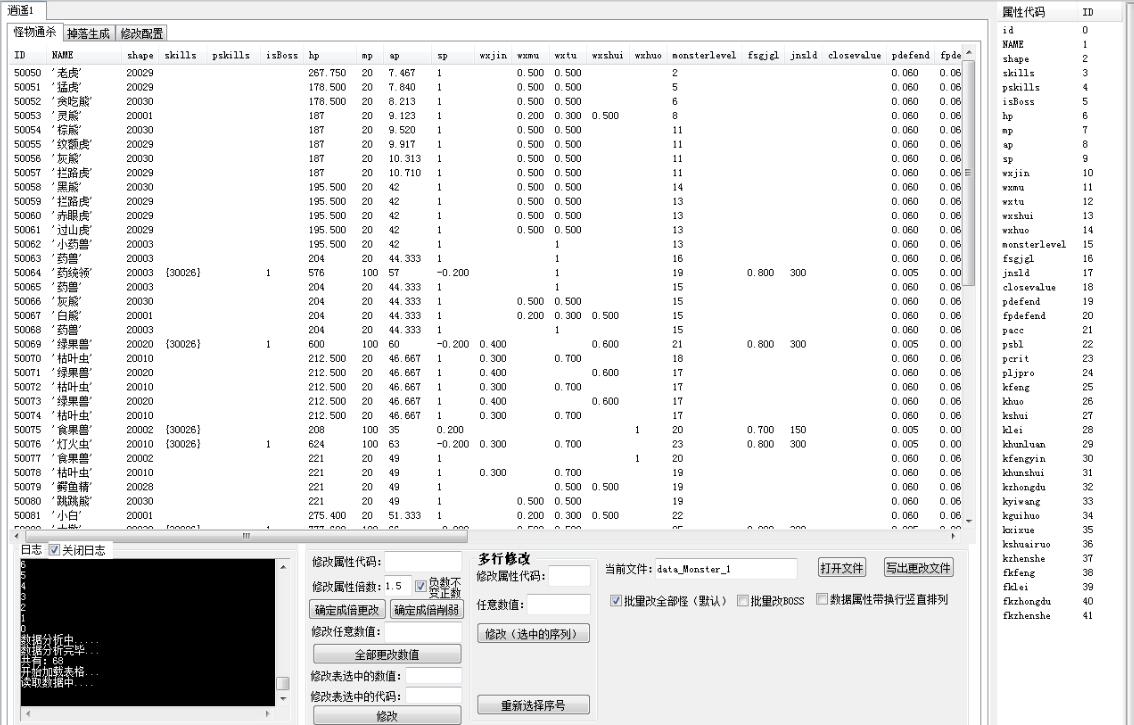
Task: Sort the table by the hp column header
Action: [x=314, y=56]
